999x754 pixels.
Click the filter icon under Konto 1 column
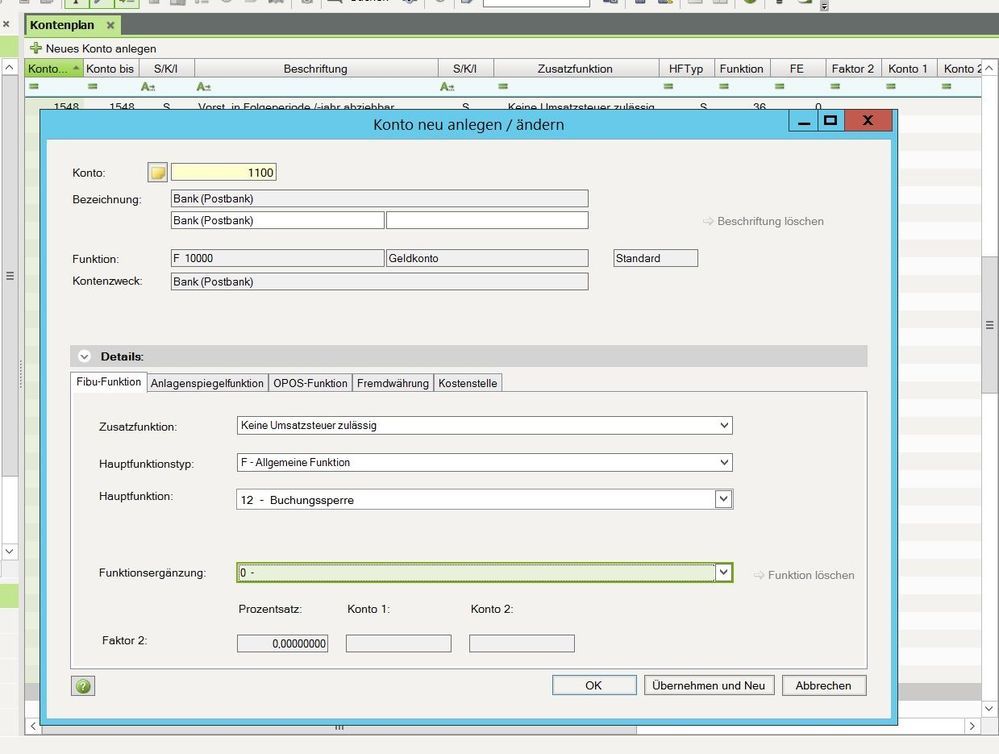pyautogui.click(x=891, y=86)
